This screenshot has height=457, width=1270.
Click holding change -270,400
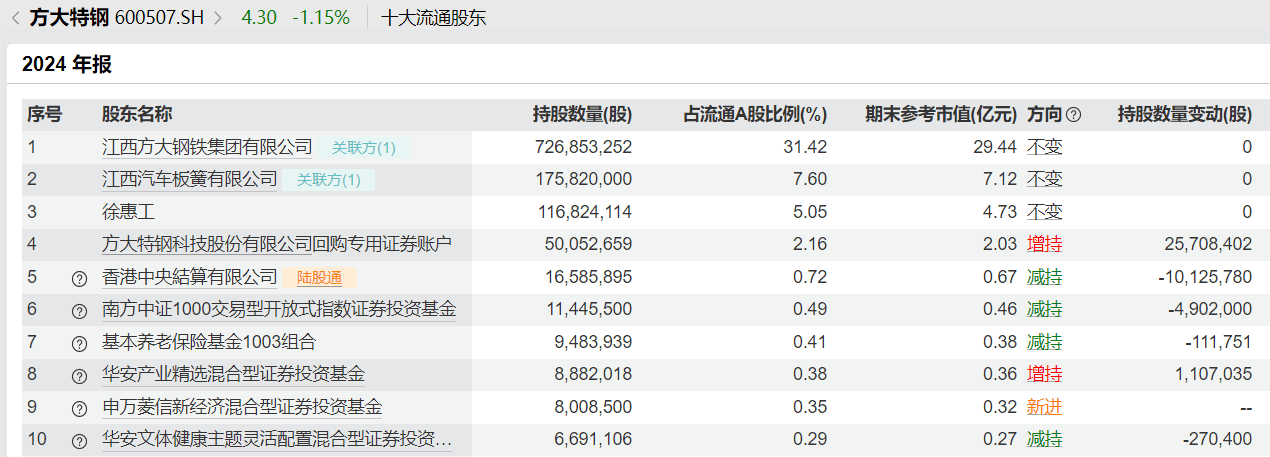pyautogui.click(x=1217, y=439)
